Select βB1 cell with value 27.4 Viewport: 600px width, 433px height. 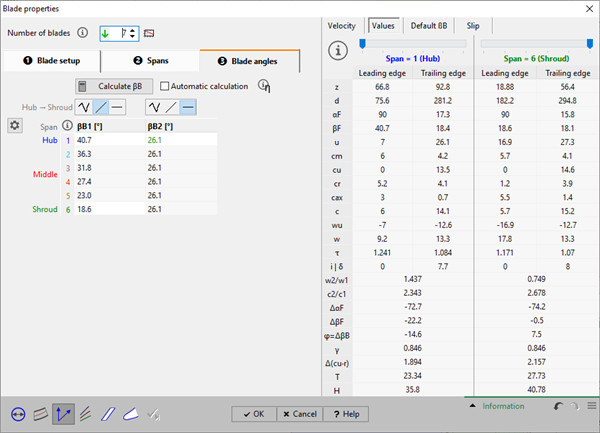pyautogui.click(x=109, y=182)
